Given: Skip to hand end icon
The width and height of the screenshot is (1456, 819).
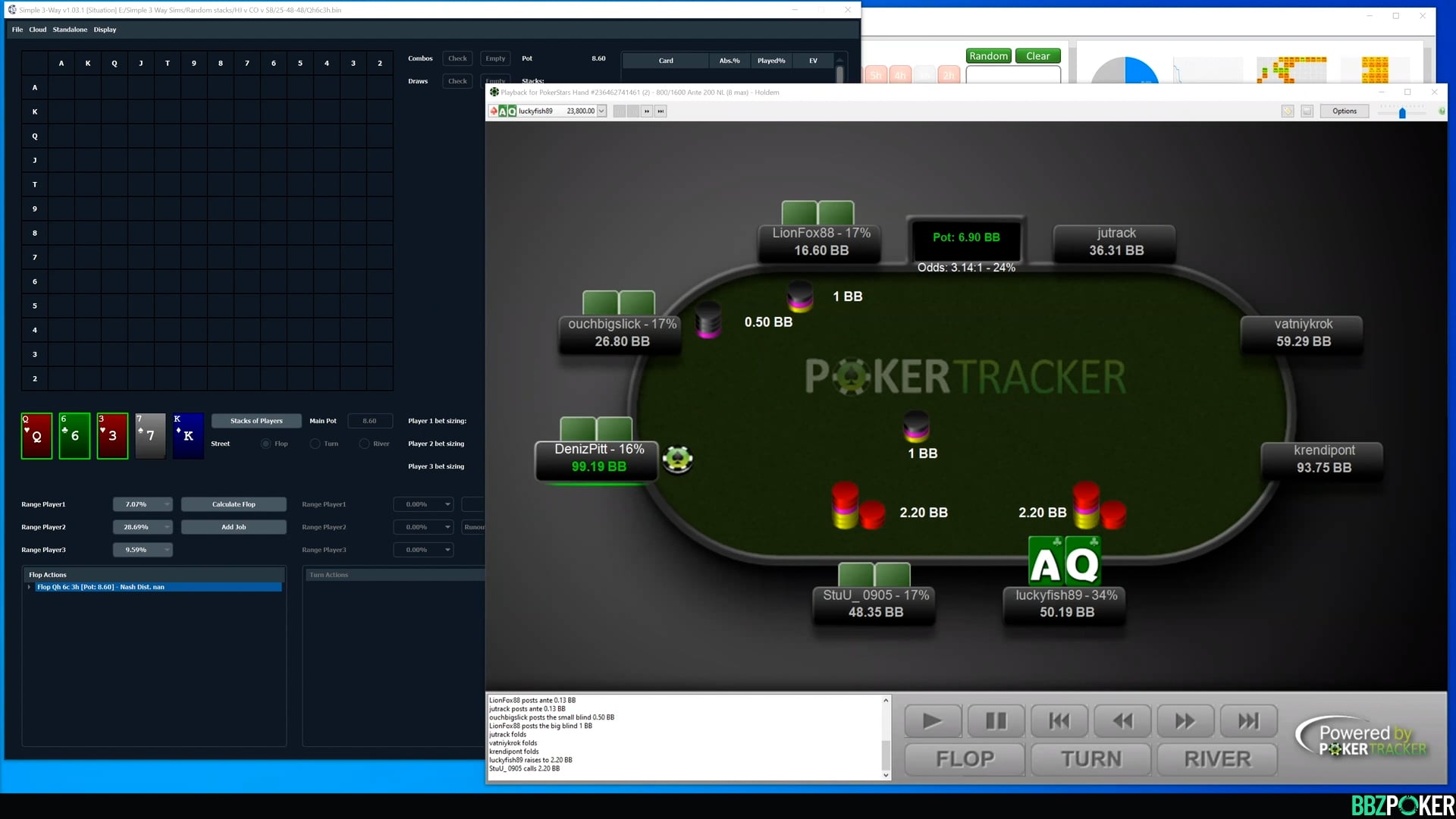Looking at the screenshot, I should click(1248, 720).
